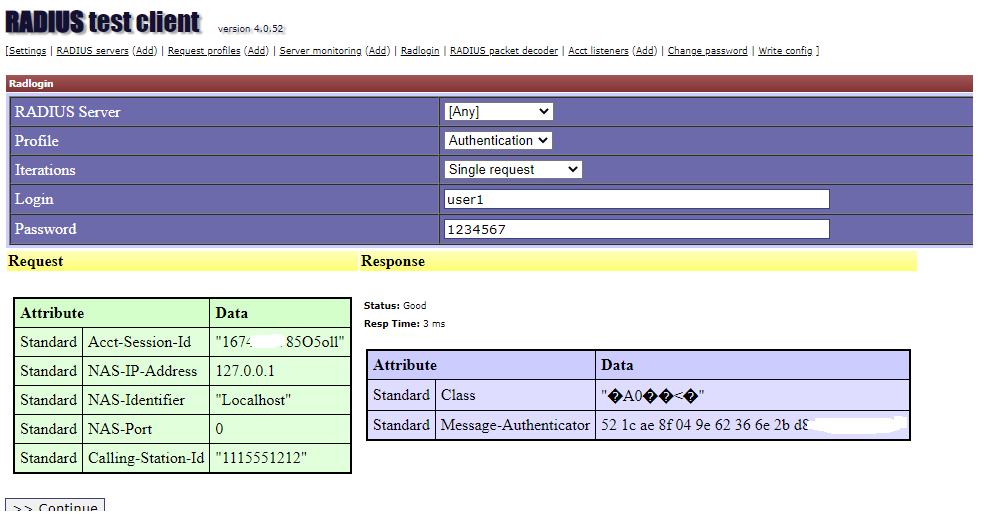
Task: Click Add next to Acct listeners
Action: pos(645,51)
